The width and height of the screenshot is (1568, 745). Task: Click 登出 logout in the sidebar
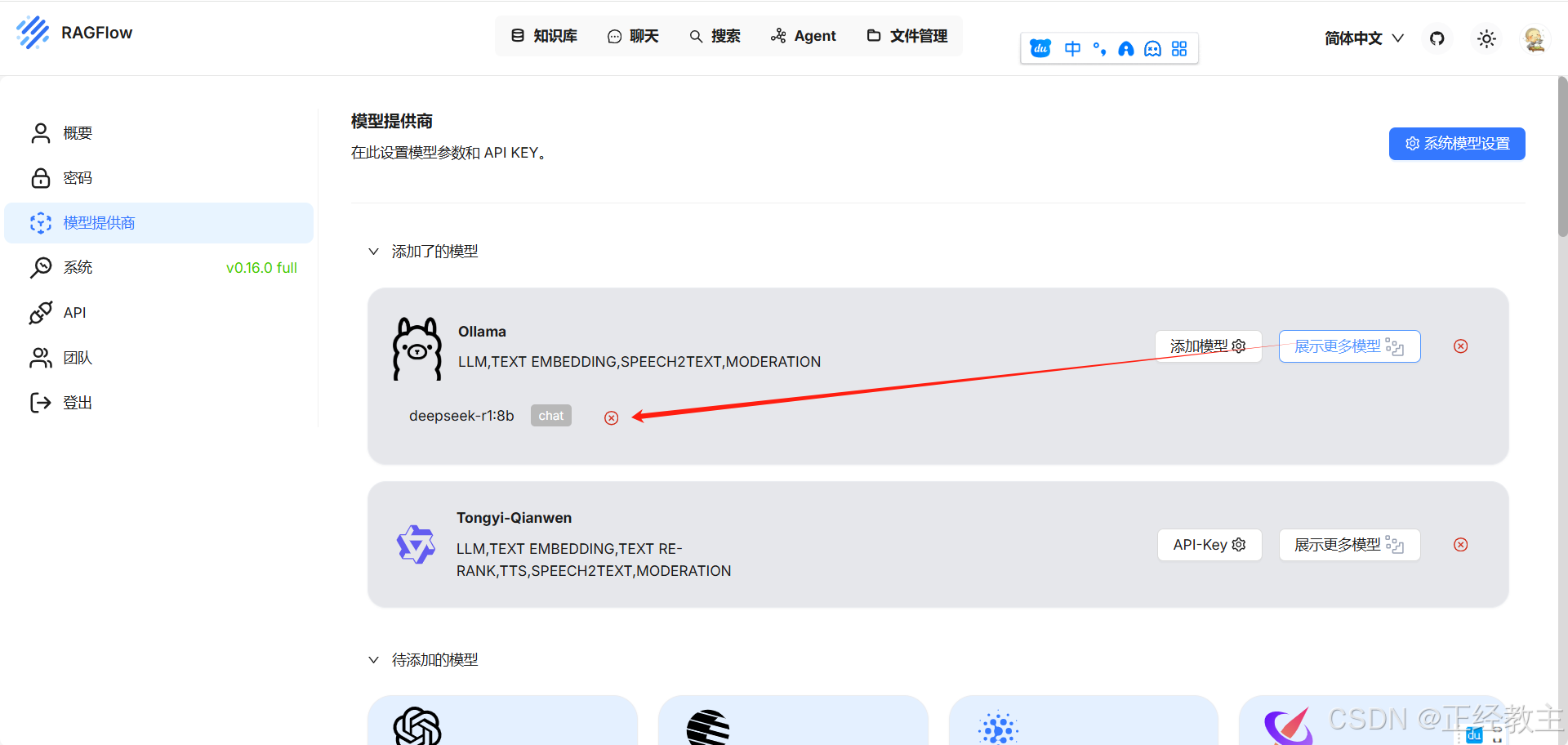click(x=159, y=403)
